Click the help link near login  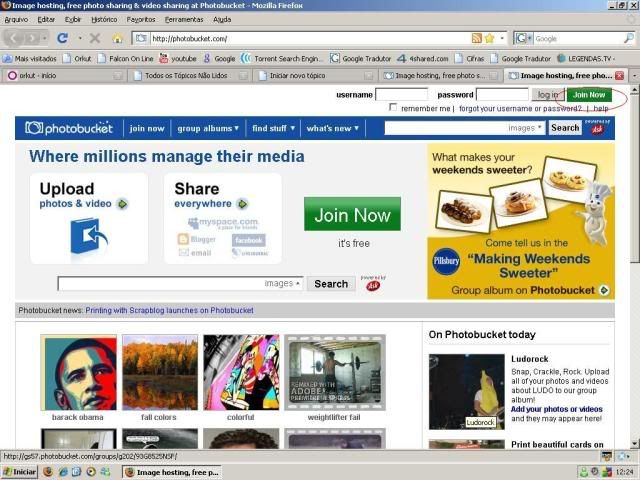click(x=600, y=108)
